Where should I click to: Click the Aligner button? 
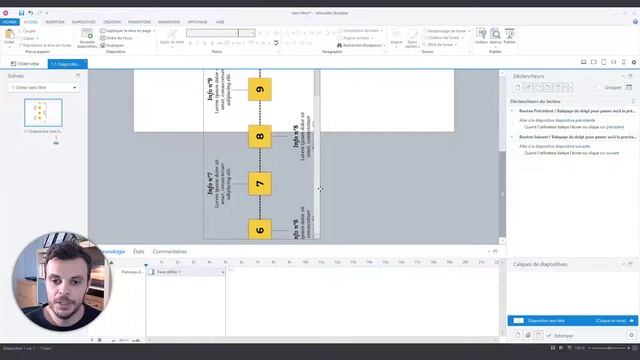pyautogui.click(x=396, y=37)
